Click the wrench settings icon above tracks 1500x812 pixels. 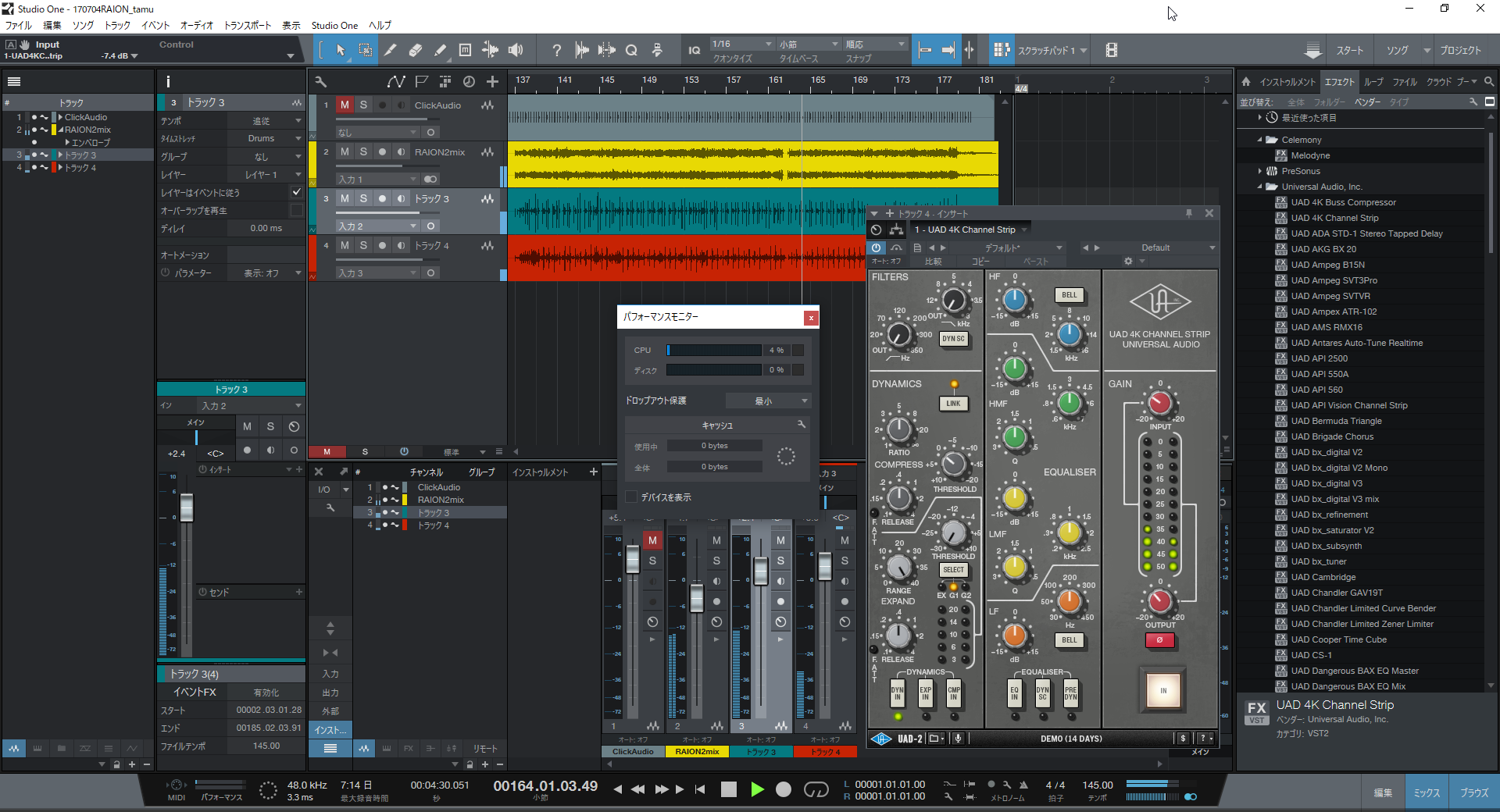[x=320, y=81]
